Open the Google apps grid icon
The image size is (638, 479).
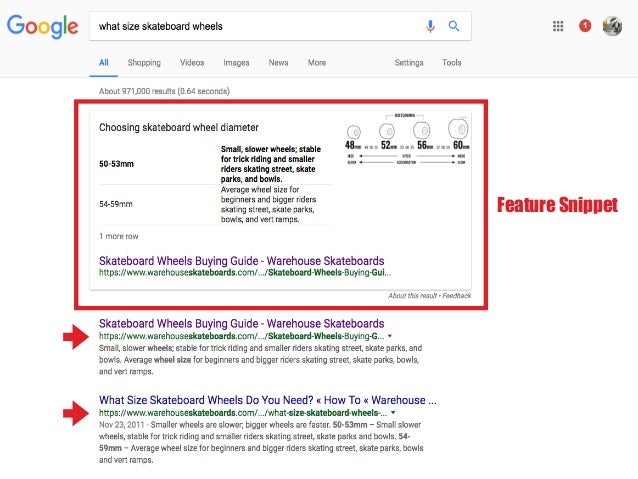[558, 26]
